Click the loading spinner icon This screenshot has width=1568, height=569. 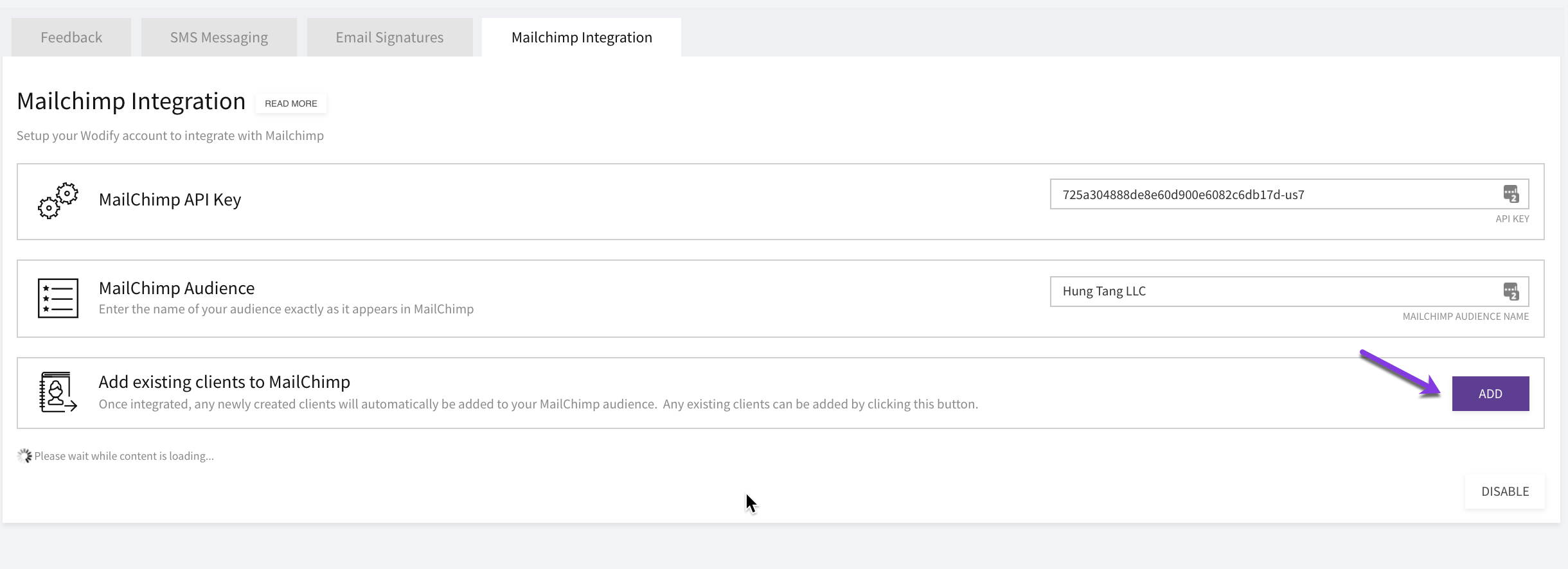tap(24, 456)
